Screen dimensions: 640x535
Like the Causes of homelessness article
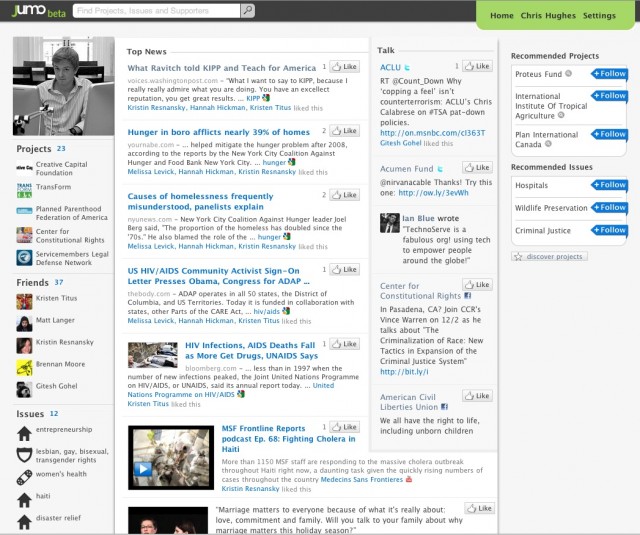[344, 195]
